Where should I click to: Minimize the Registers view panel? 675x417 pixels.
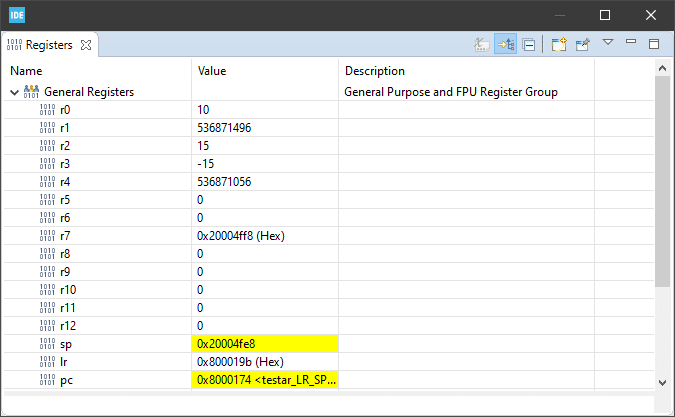631,43
